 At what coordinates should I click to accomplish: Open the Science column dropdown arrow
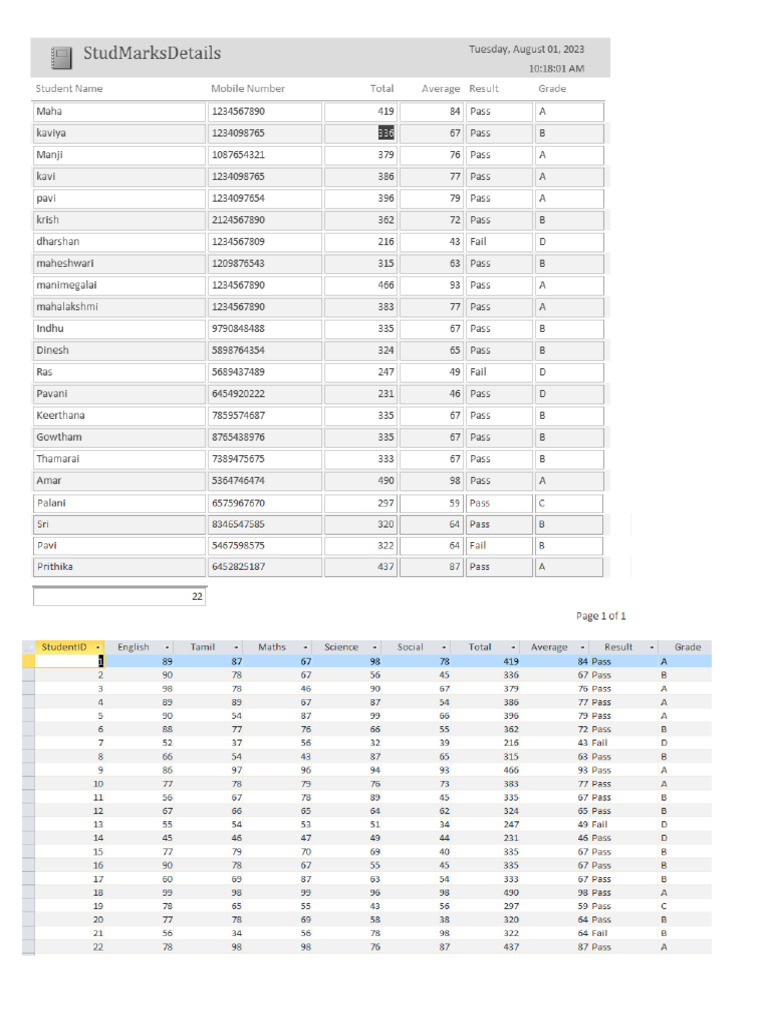pos(375,647)
